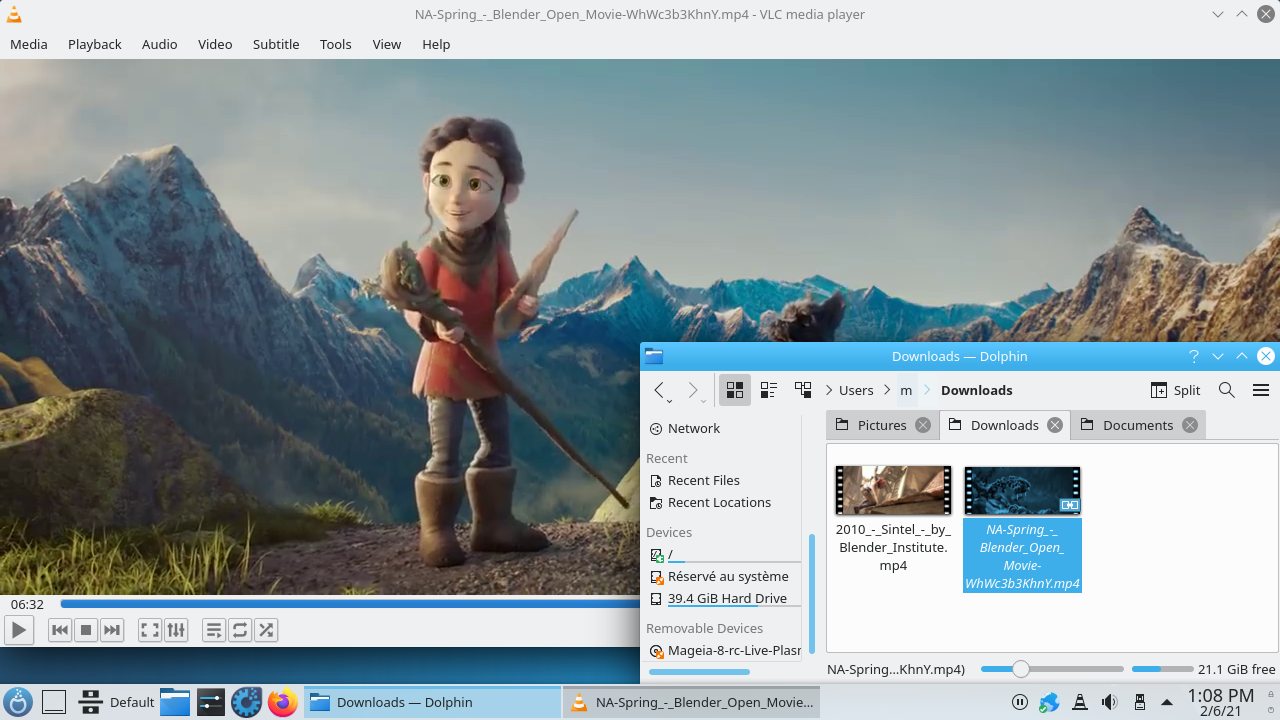This screenshot has width=1280, height=720.
Task: Open the VLC Help menu
Action: click(436, 44)
